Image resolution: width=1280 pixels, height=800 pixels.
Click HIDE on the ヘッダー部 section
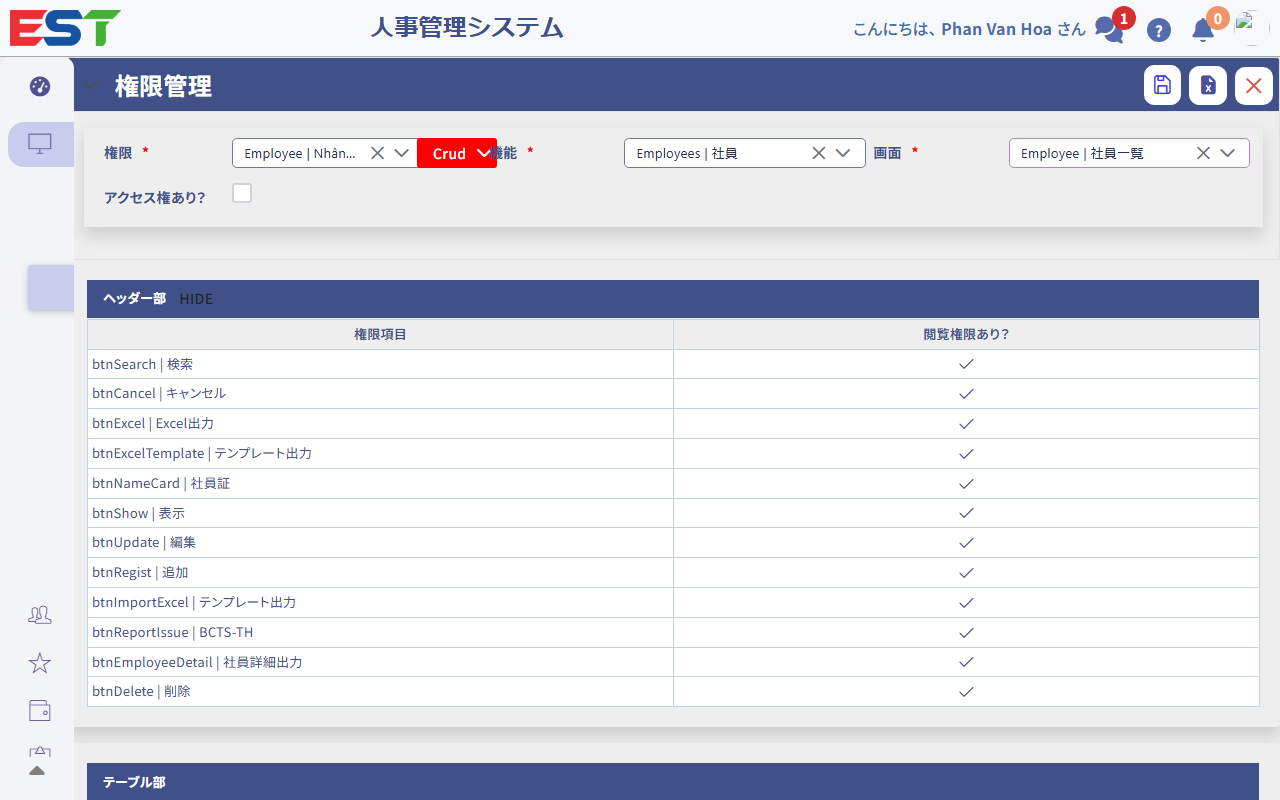tap(196, 299)
